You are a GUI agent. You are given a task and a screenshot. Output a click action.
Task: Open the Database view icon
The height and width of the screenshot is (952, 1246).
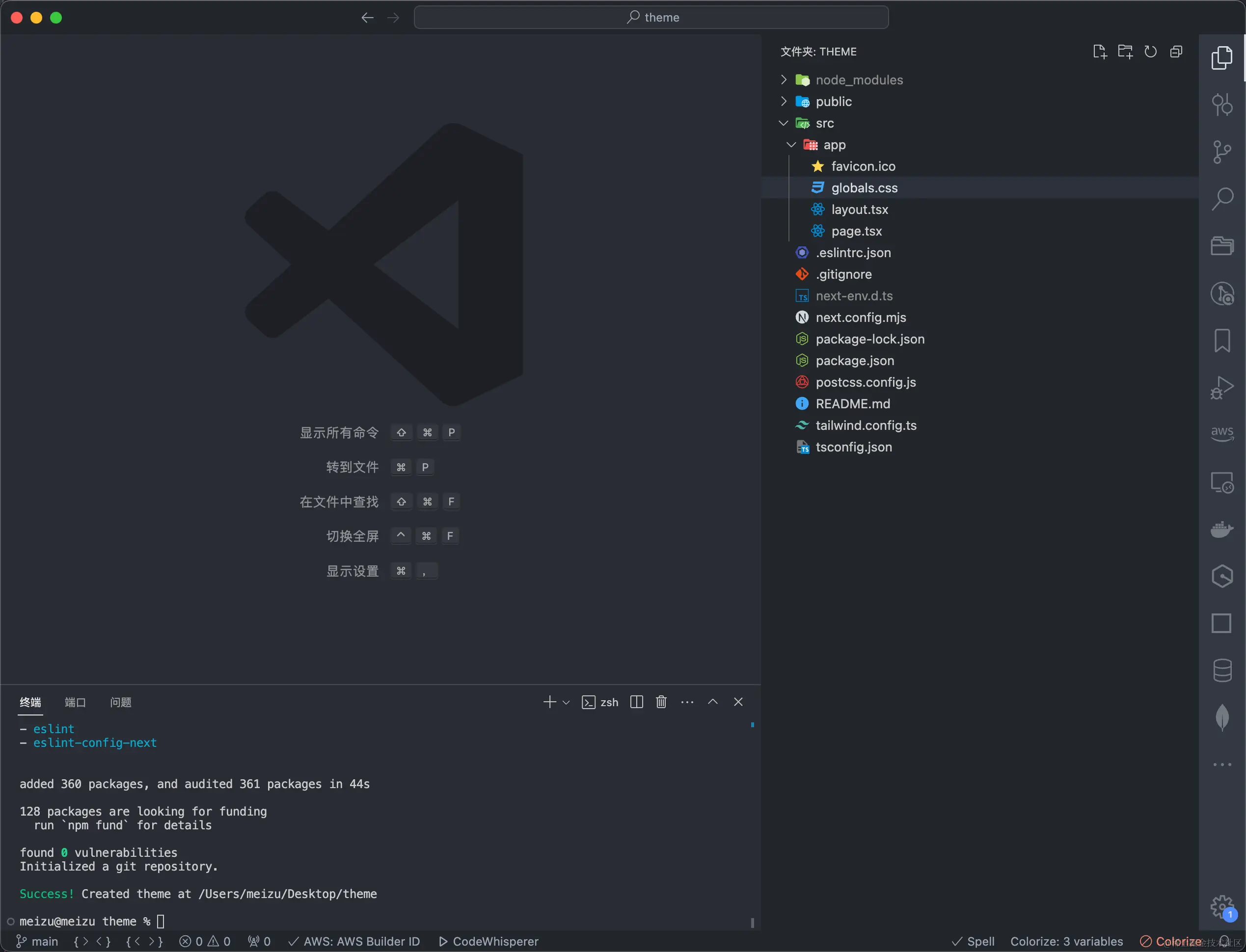point(1221,670)
